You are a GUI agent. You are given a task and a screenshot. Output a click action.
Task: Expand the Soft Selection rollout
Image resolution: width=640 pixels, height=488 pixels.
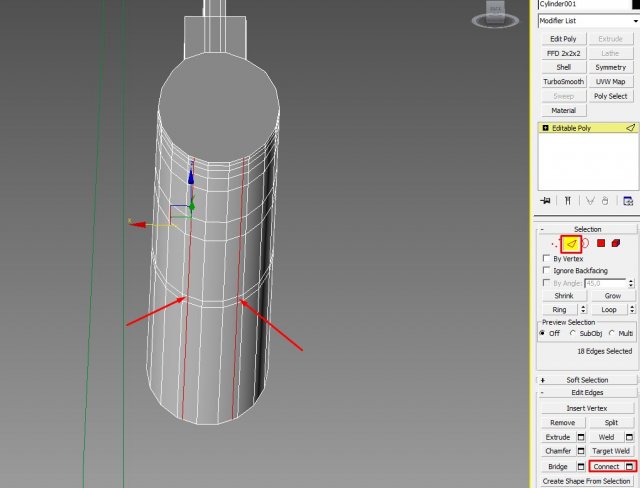(x=588, y=380)
